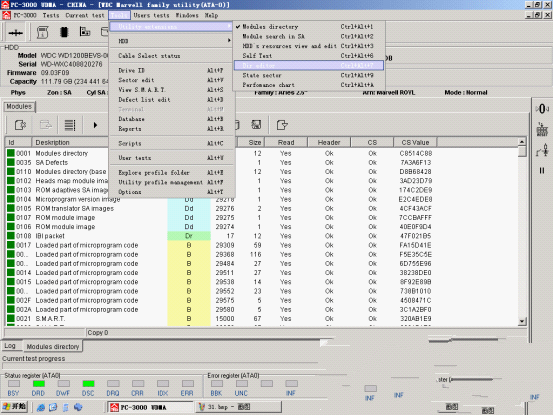Click CS value C8514C88
The image size is (553, 415).
[415, 153]
